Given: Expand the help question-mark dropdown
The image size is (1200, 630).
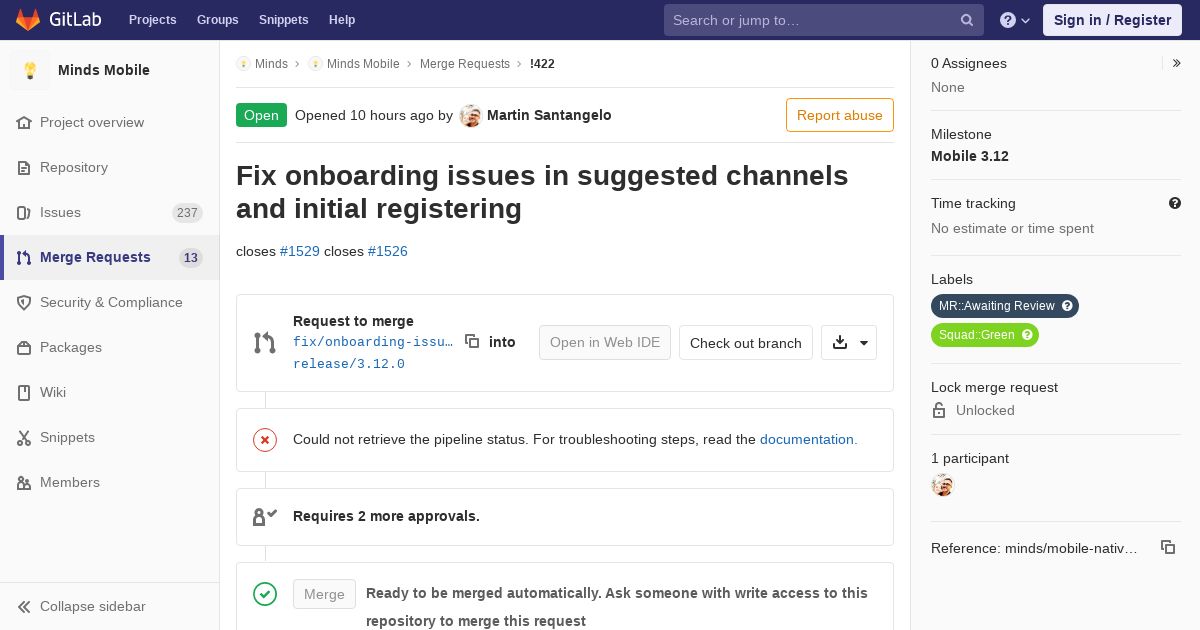Looking at the screenshot, I should click(x=1015, y=20).
